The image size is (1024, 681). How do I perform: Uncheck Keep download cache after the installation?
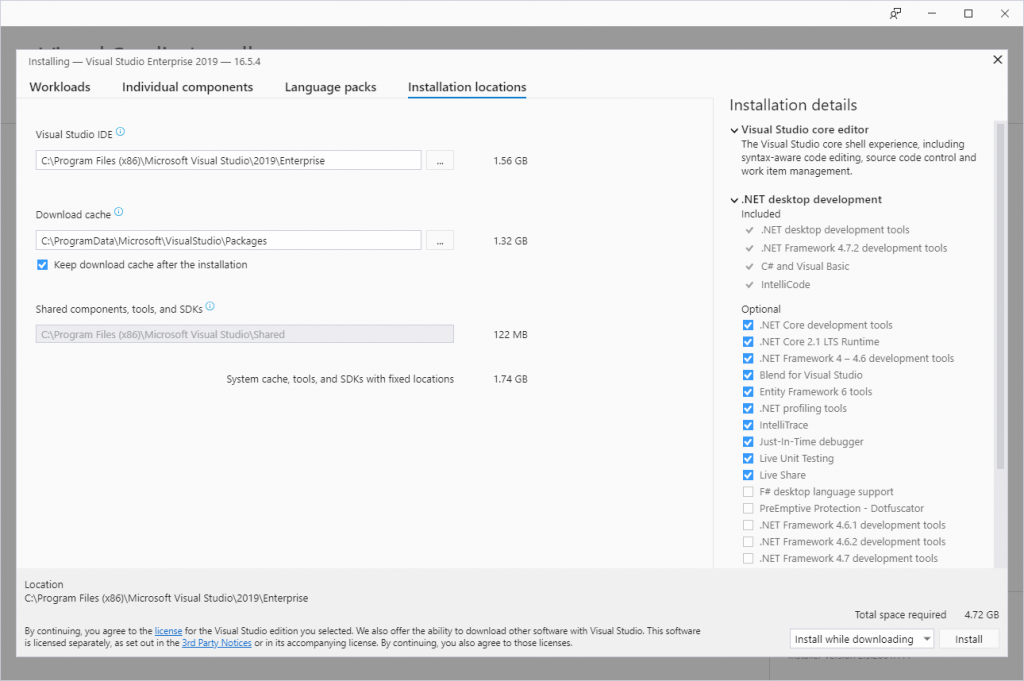(42, 265)
